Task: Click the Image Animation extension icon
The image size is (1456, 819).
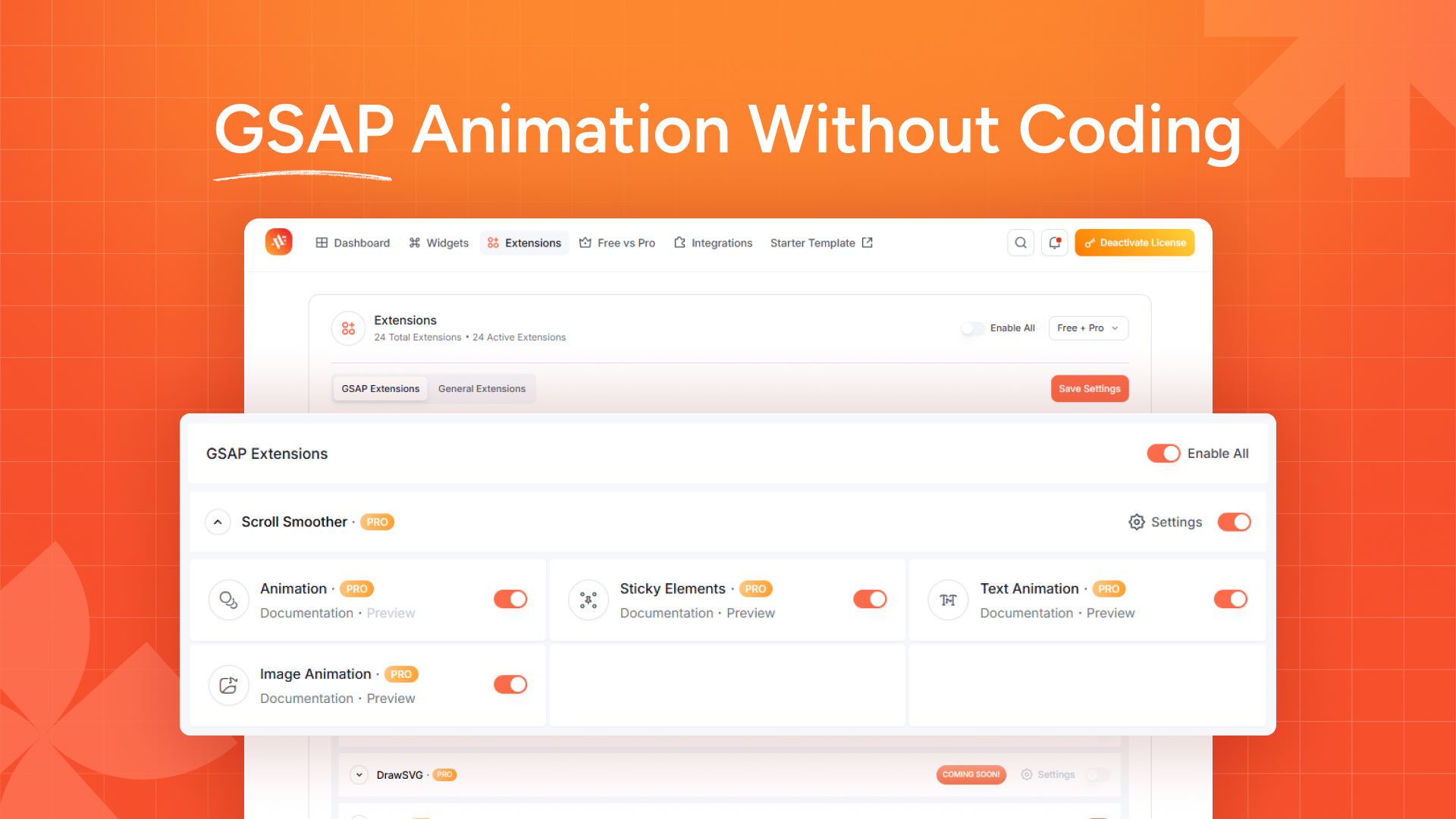Action: (228, 685)
